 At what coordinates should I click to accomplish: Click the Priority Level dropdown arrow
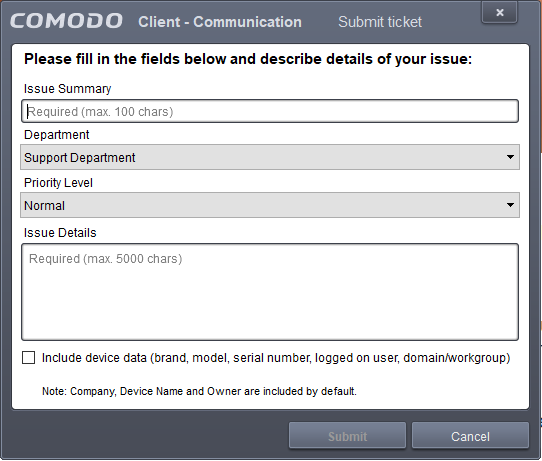click(510, 205)
